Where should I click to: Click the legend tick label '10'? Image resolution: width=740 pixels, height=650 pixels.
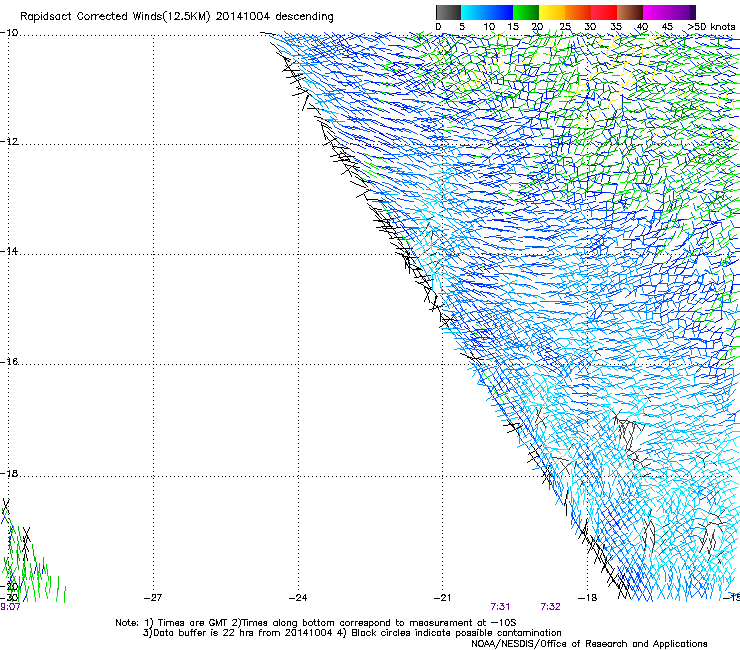coord(489,27)
